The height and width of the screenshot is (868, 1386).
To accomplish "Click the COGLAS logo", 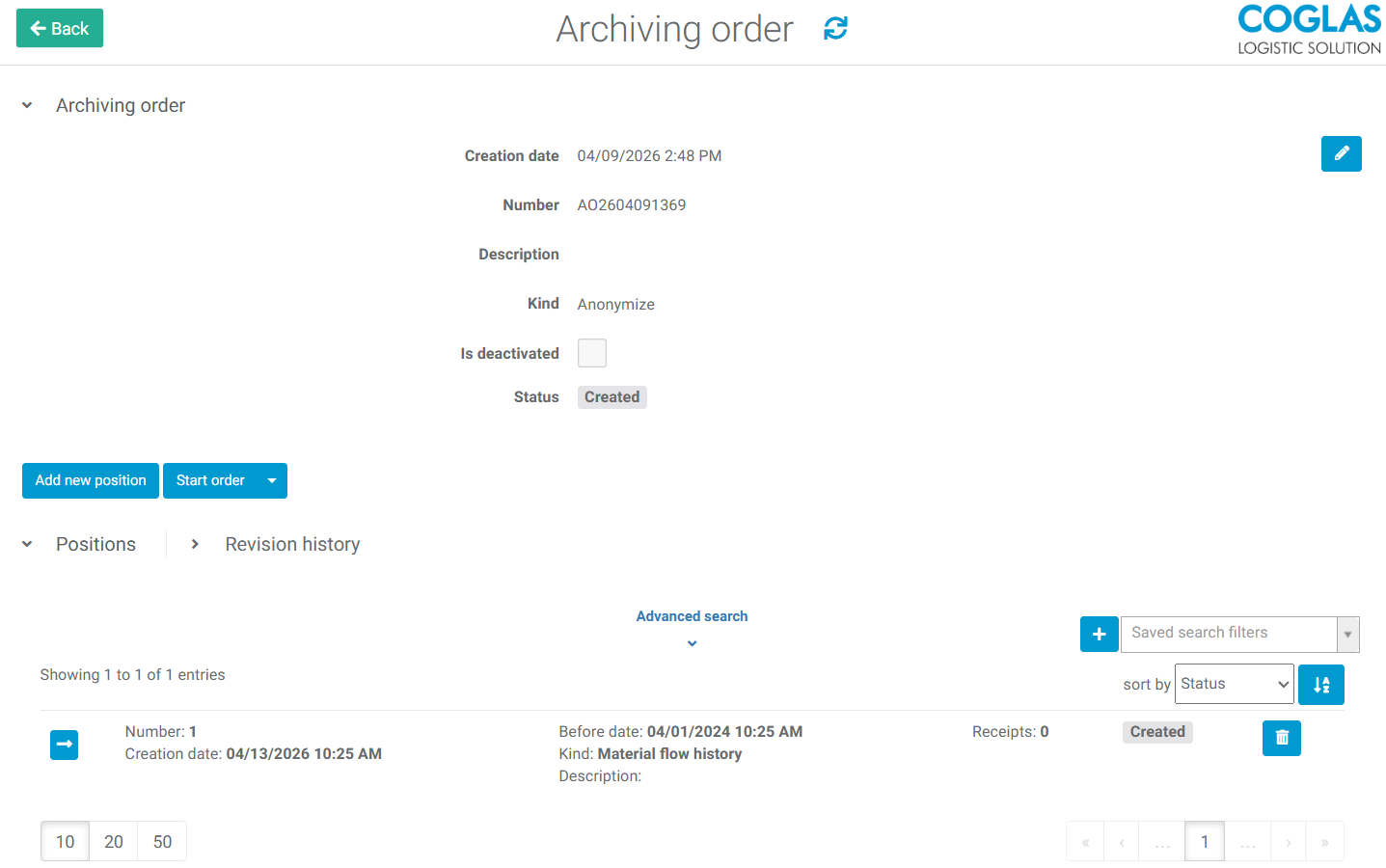I will click(1308, 28).
